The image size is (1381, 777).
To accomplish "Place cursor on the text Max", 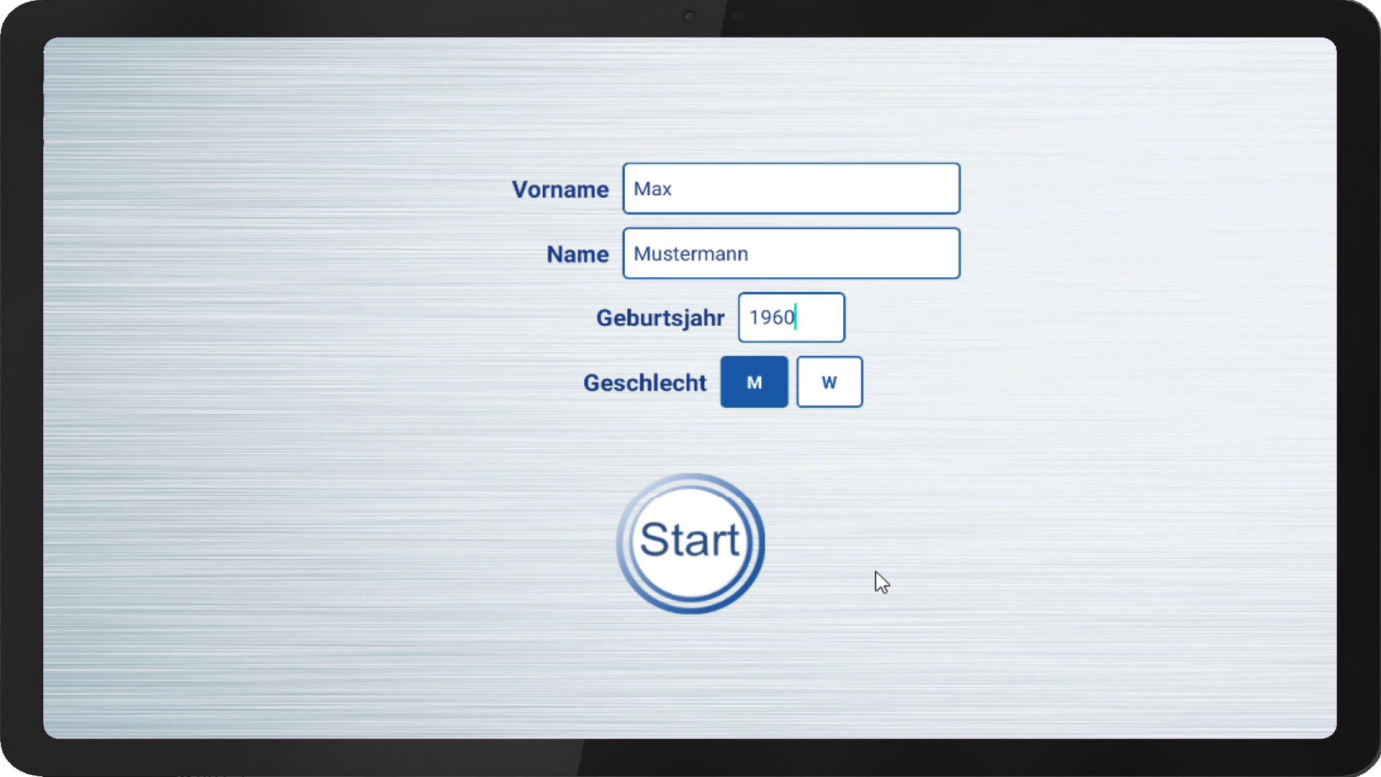I will 653,189.
